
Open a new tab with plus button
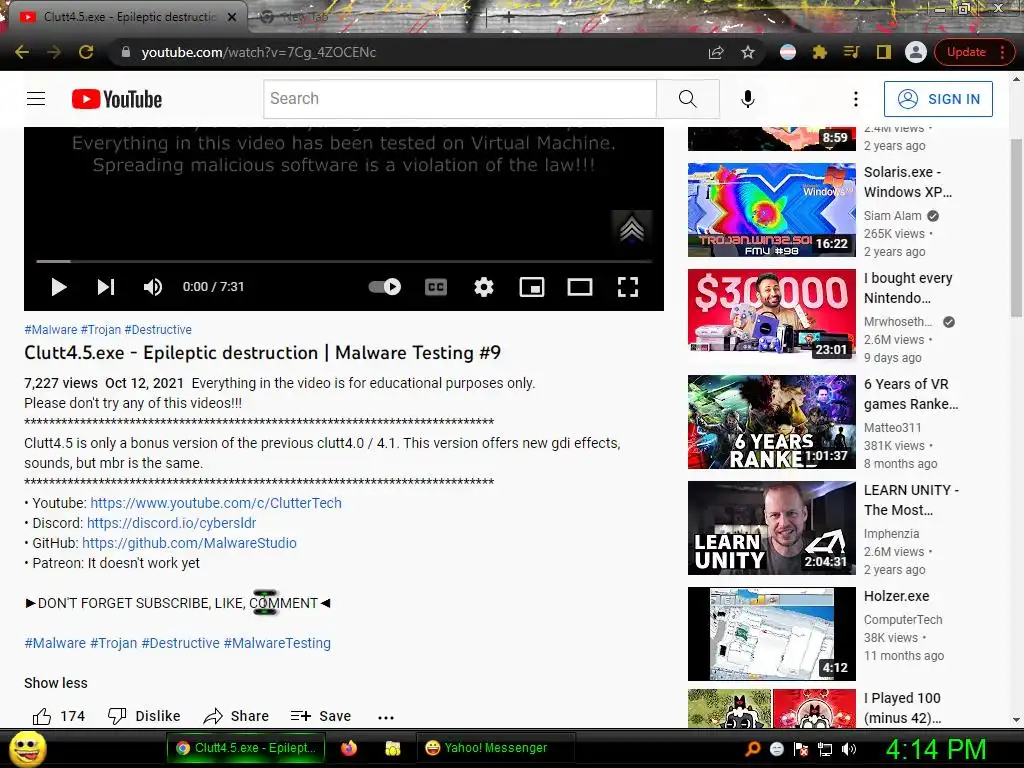(x=509, y=18)
